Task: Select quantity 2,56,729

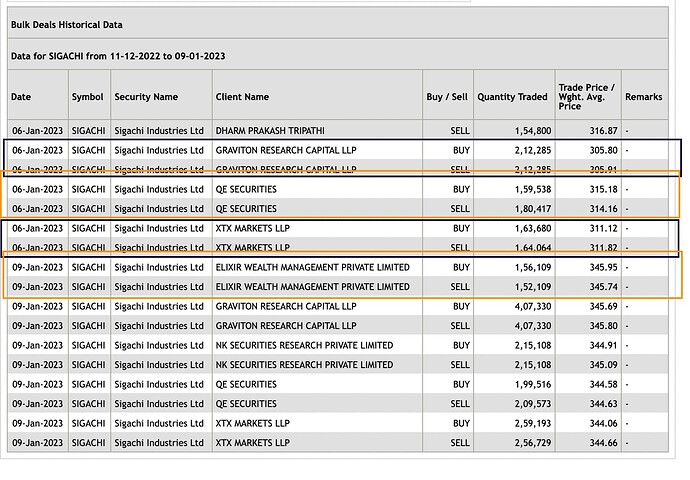Action: 533,443
